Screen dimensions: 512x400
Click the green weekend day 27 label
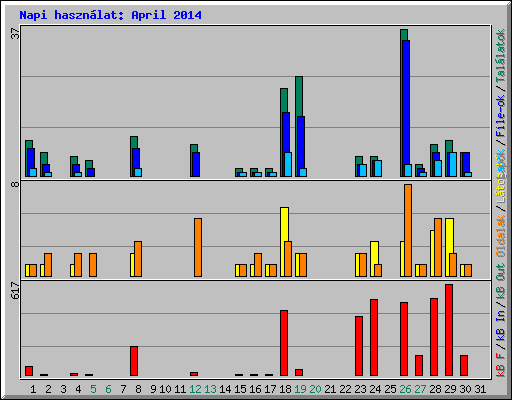(420, 389)
